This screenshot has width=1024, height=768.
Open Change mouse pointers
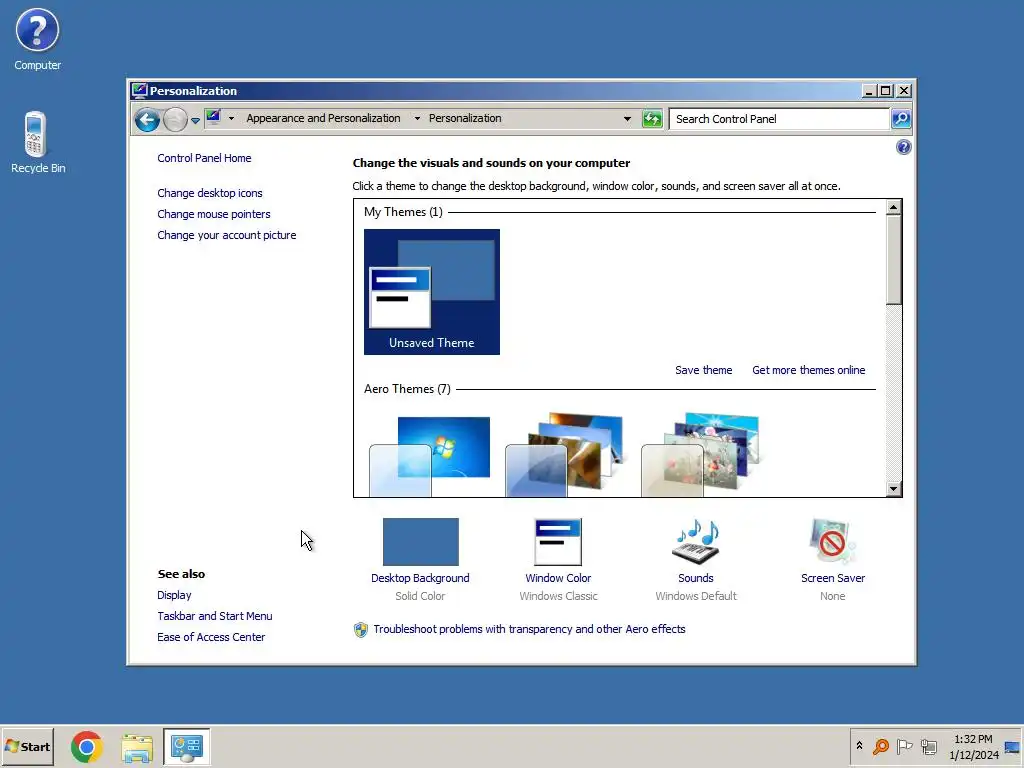(x=214, y=214)
